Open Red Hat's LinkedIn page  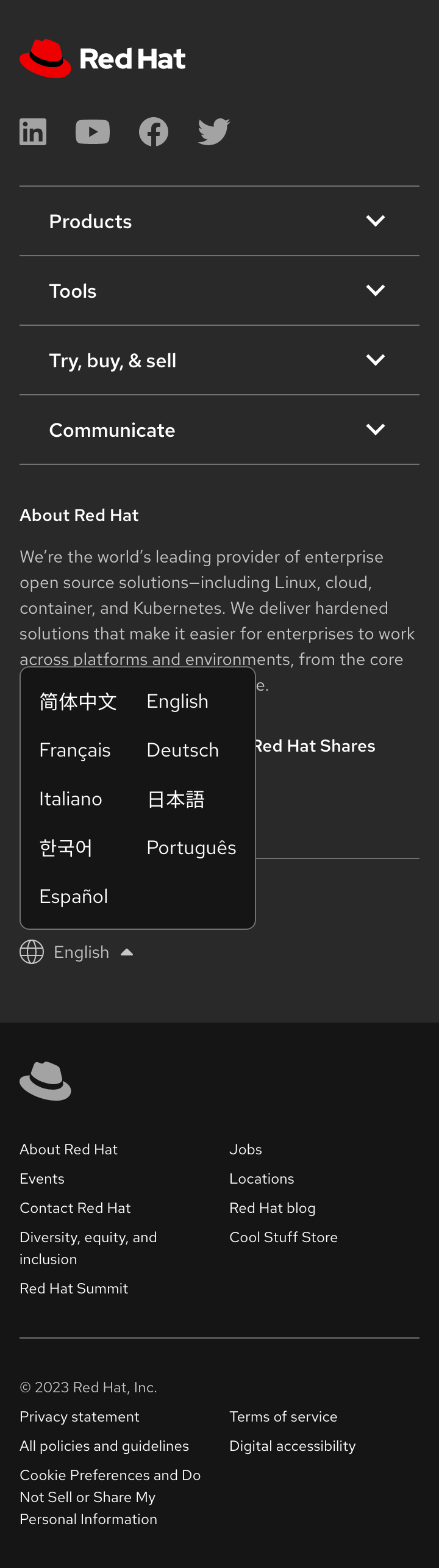pyautogui.click(x=33, y=131)
